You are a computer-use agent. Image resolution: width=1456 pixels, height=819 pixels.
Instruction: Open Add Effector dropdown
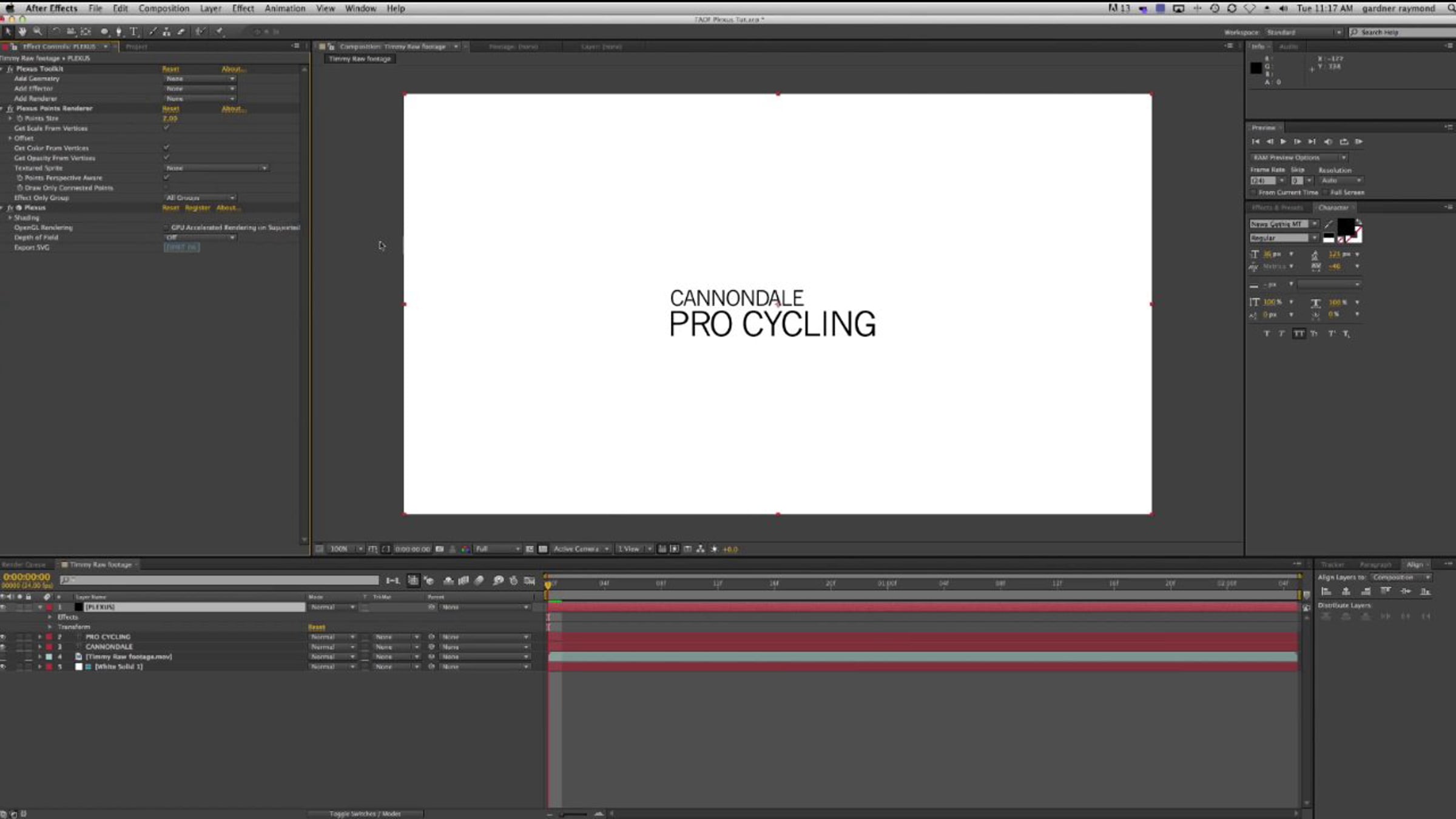coord(200,89)
